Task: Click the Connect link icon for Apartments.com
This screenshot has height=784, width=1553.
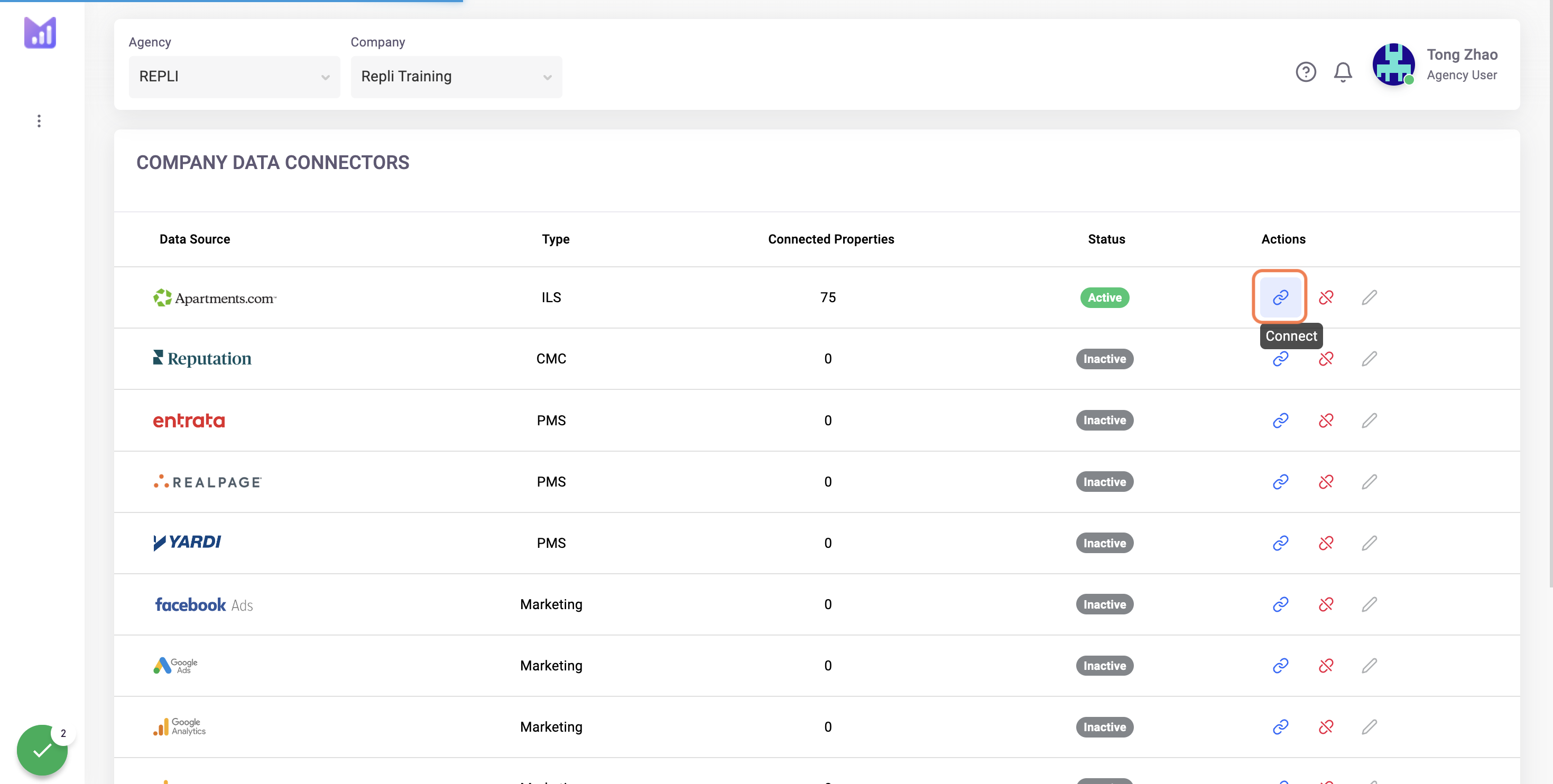Action: click(1280, 297)
